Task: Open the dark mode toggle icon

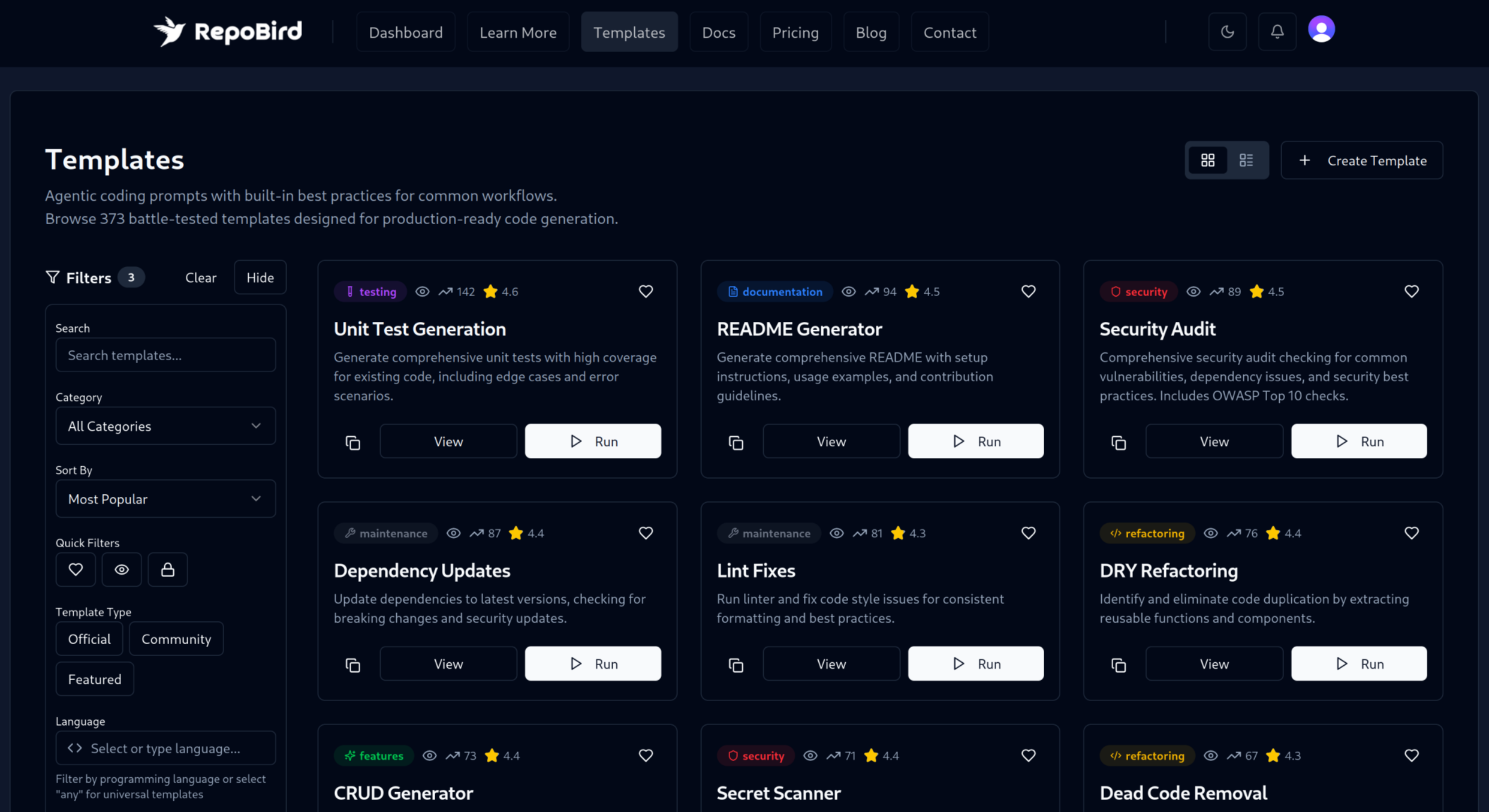Action: [x=1227, y=31]
